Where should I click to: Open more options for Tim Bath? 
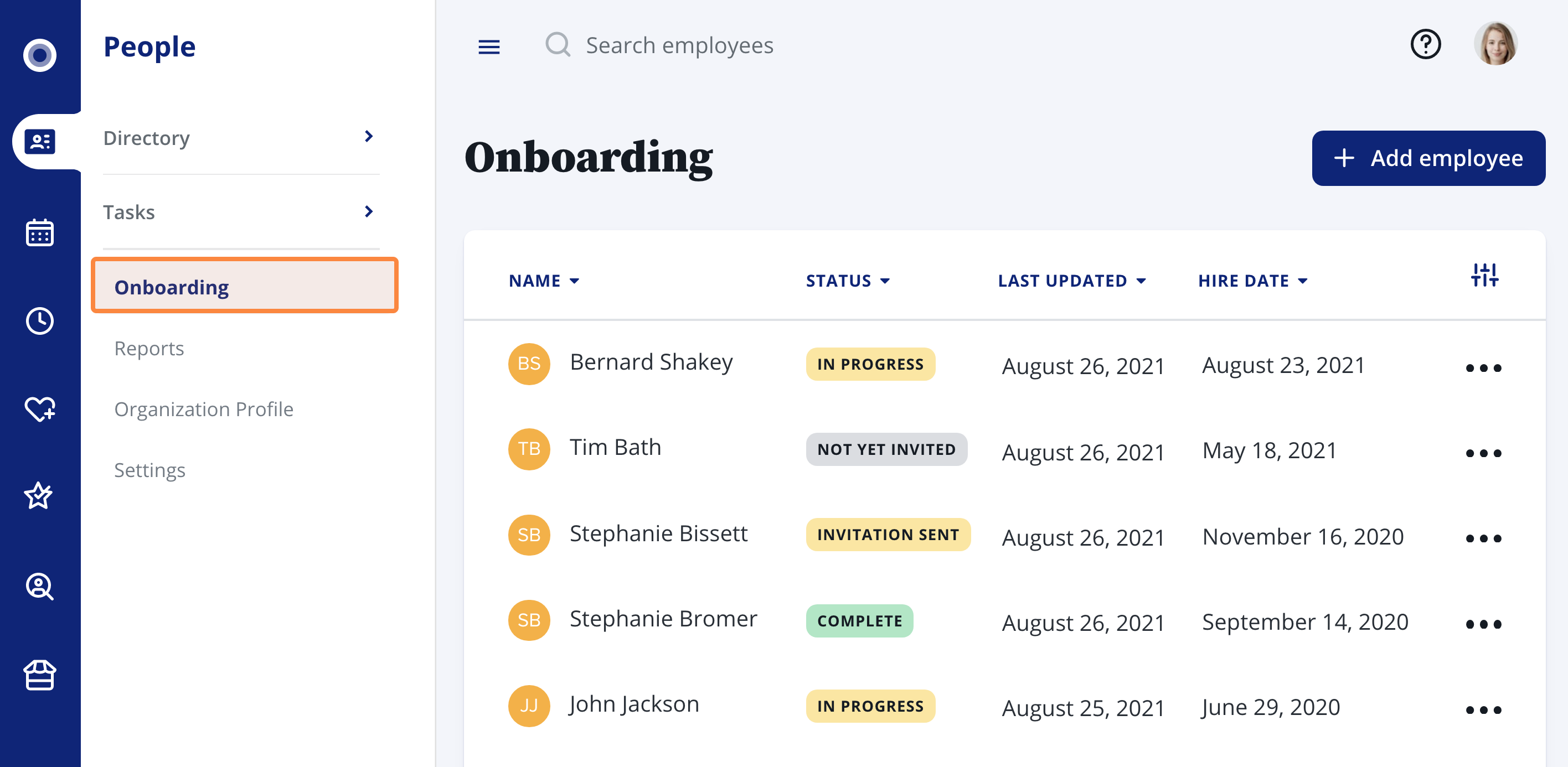tap(1483, 453)
